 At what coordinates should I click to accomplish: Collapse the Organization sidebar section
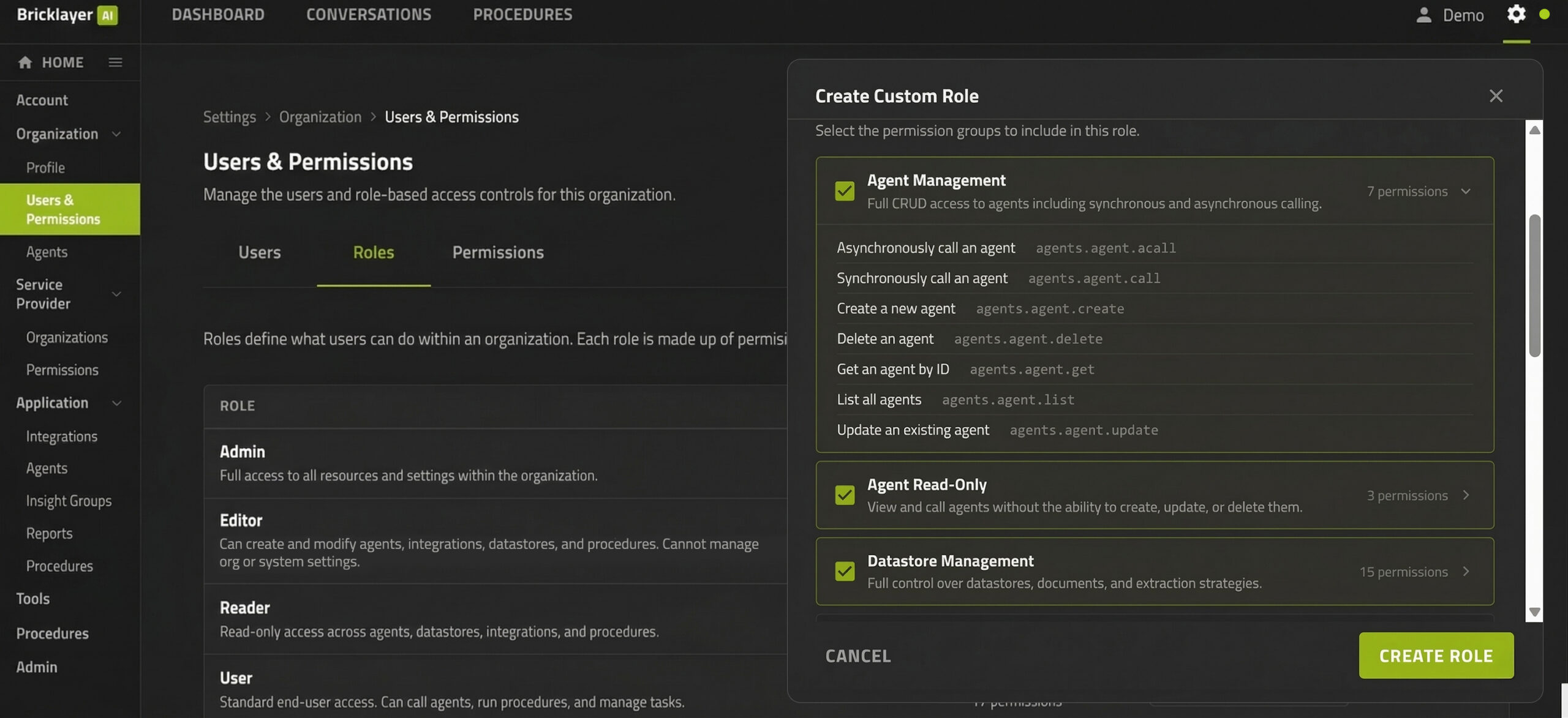click(x=116, y=134)
